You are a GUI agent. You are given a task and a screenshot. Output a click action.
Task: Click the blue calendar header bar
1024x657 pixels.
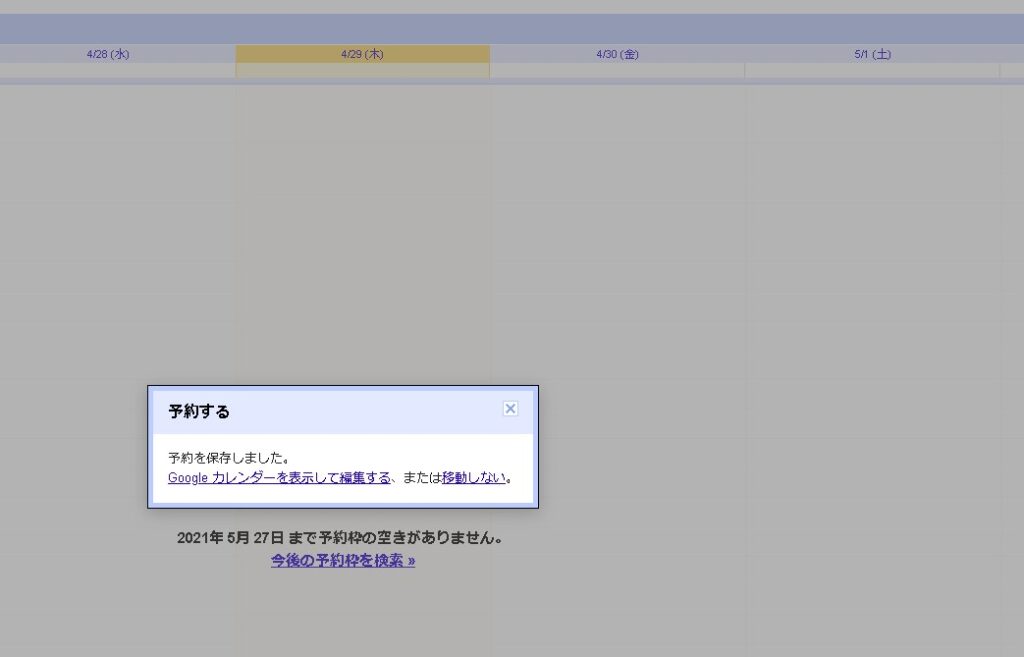tap(512, 28)
